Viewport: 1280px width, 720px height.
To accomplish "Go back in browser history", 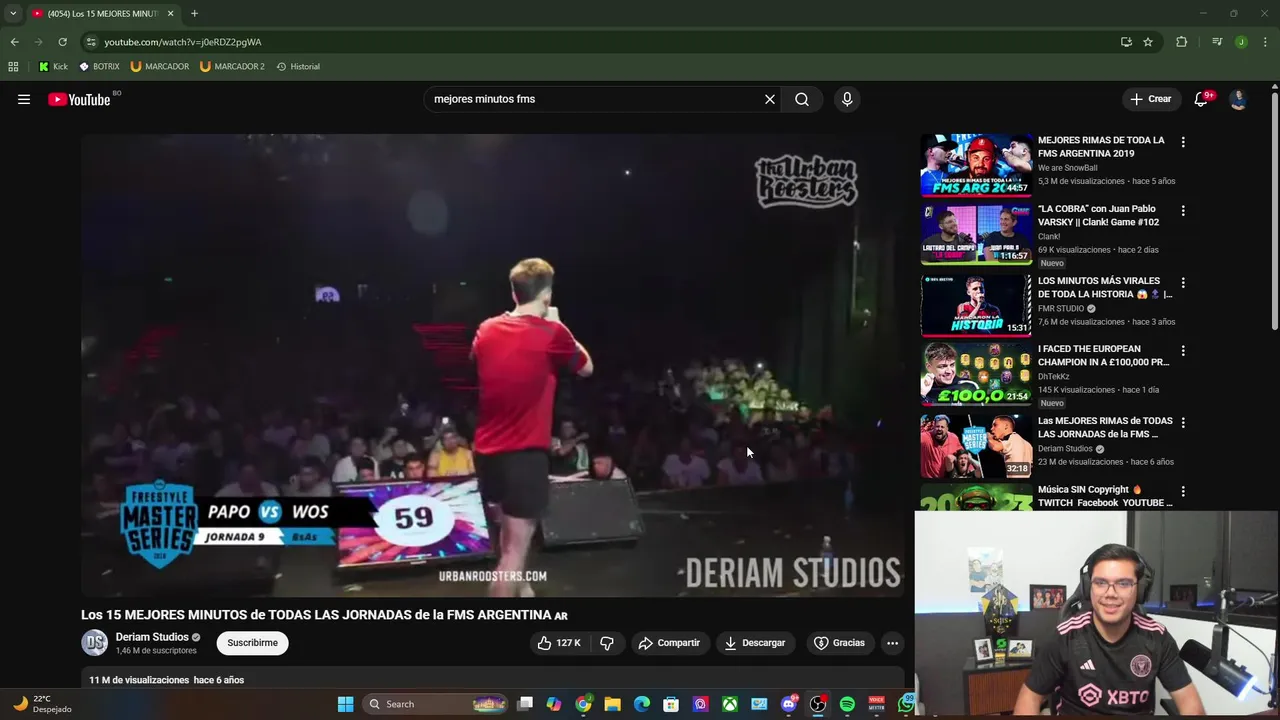I will coord(14,42).
